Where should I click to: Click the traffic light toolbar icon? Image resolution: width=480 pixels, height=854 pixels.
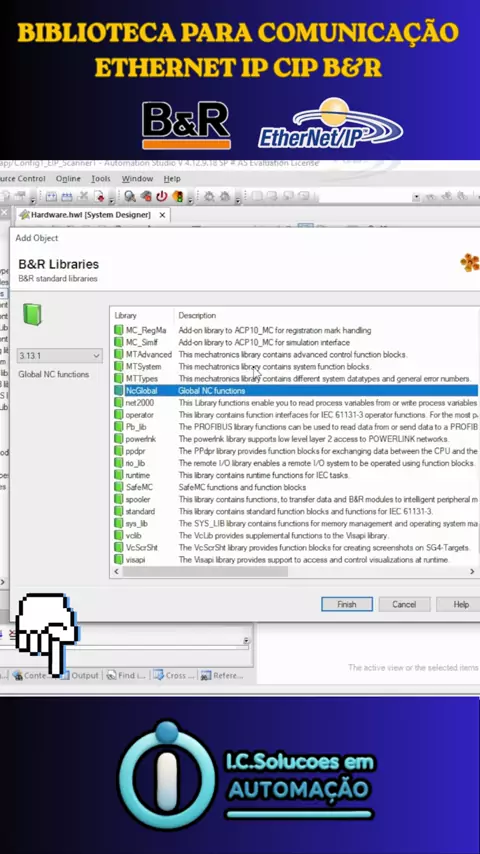[178, 197]
